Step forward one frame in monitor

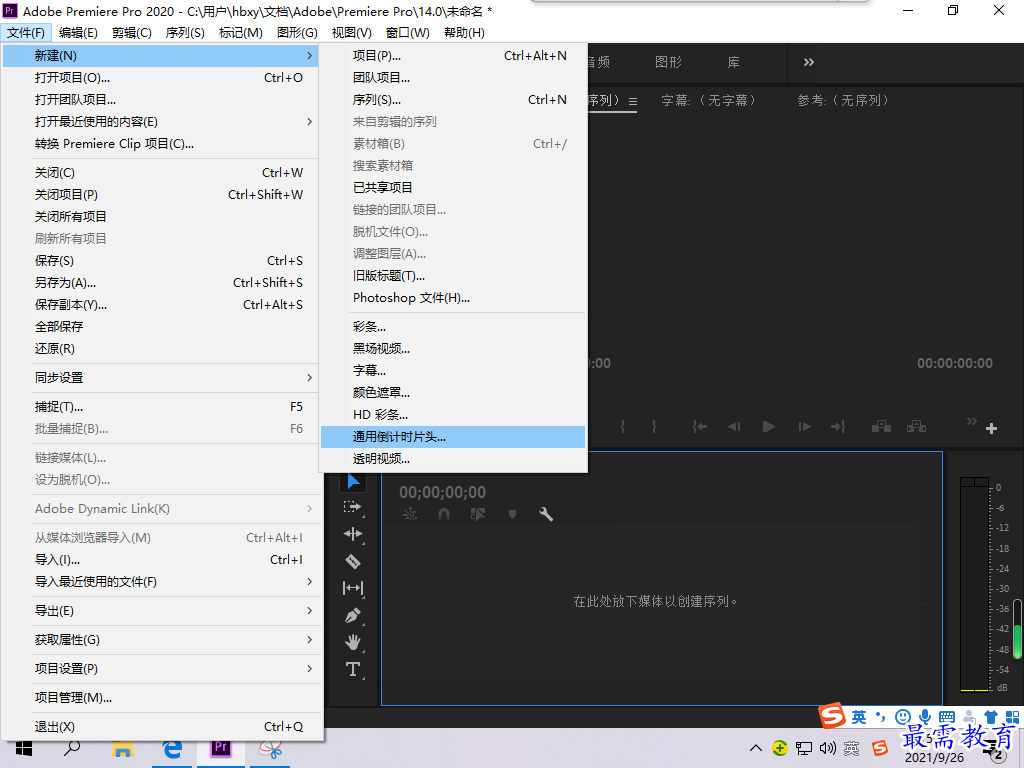805,427
